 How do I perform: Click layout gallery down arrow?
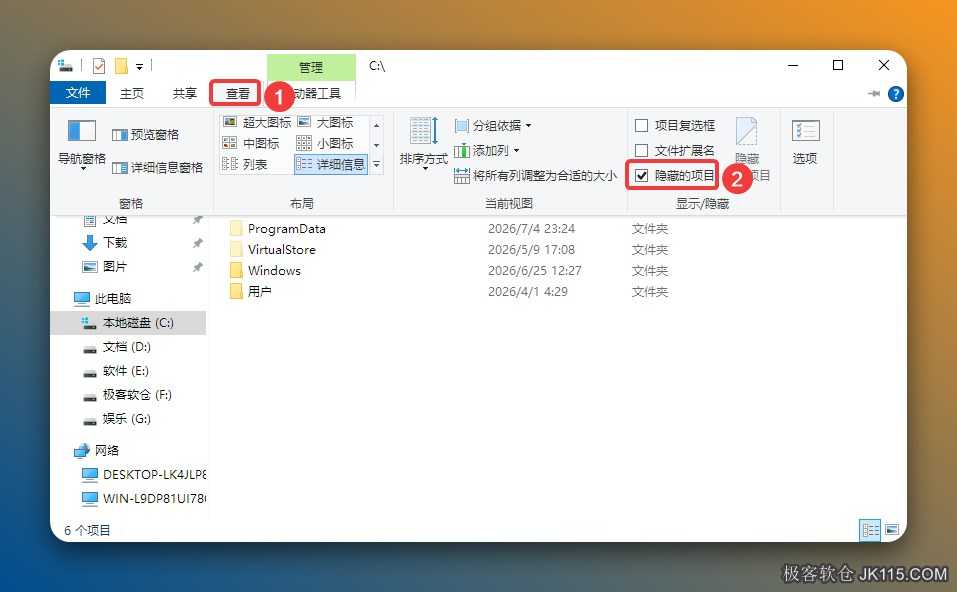(x=377, y=145)
